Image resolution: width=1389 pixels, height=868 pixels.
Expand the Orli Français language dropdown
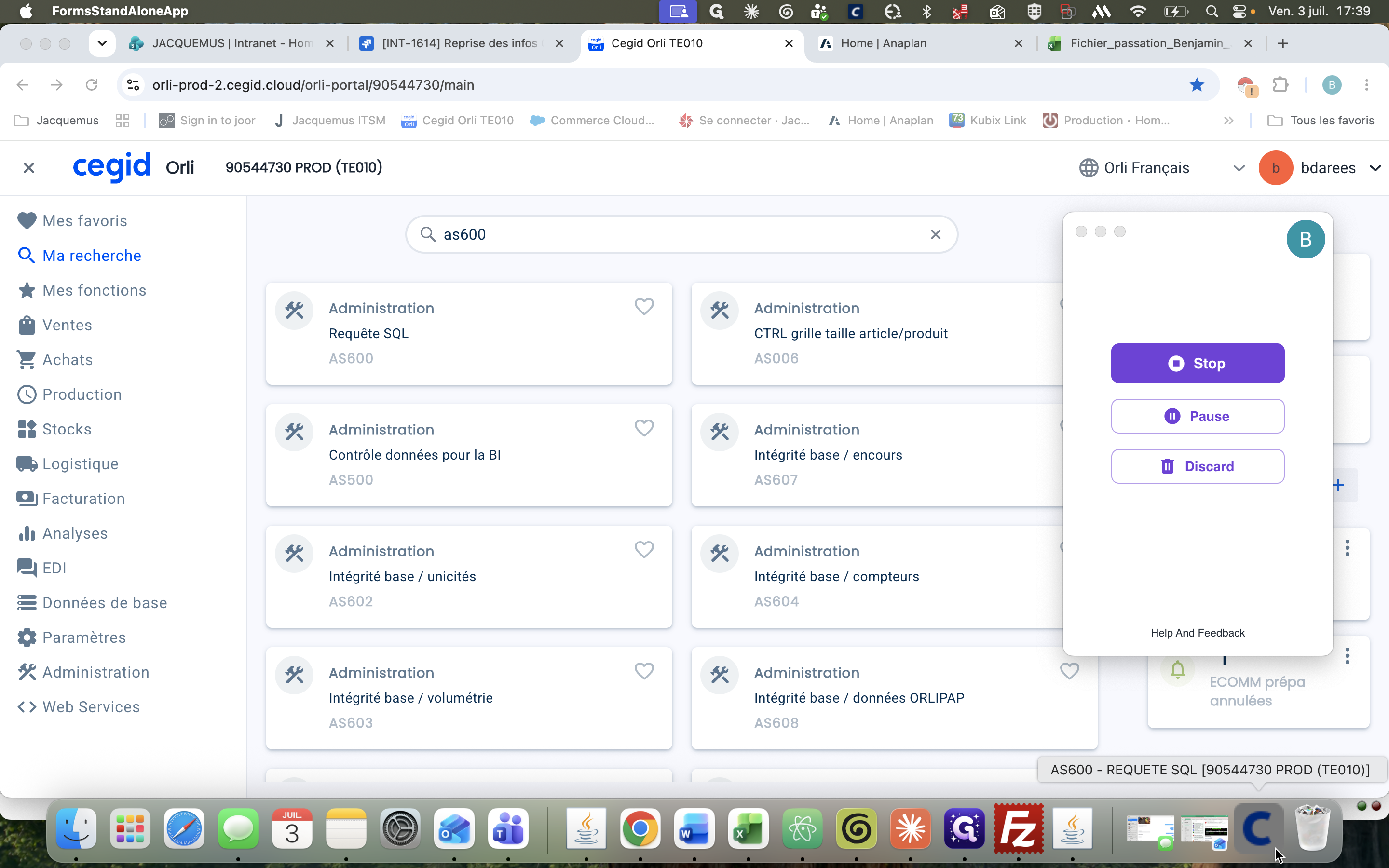click(x=1239, y=168)
